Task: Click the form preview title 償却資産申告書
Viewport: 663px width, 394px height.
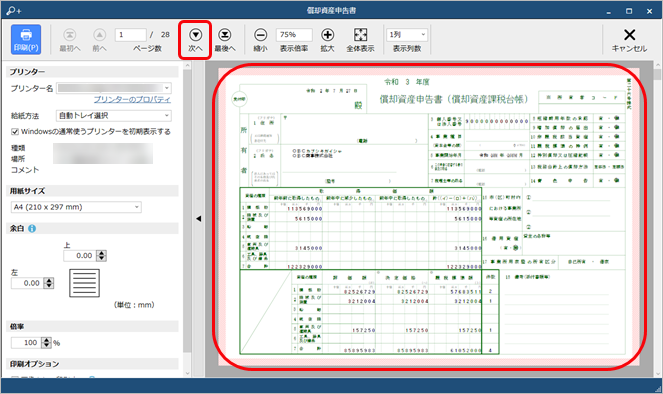Action: pyautogui.click(x=455, y=99)
